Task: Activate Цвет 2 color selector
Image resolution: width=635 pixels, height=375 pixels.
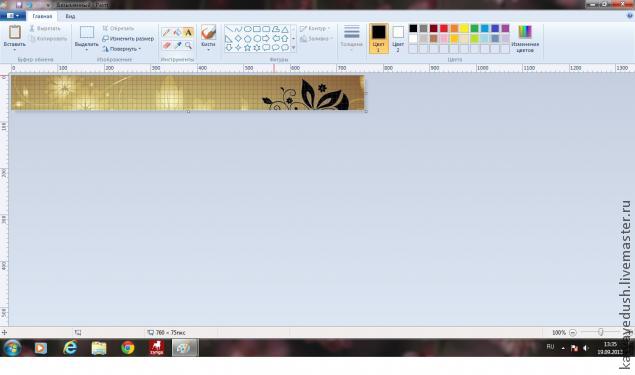Action: pyautogui.click(x=398, y=38)
